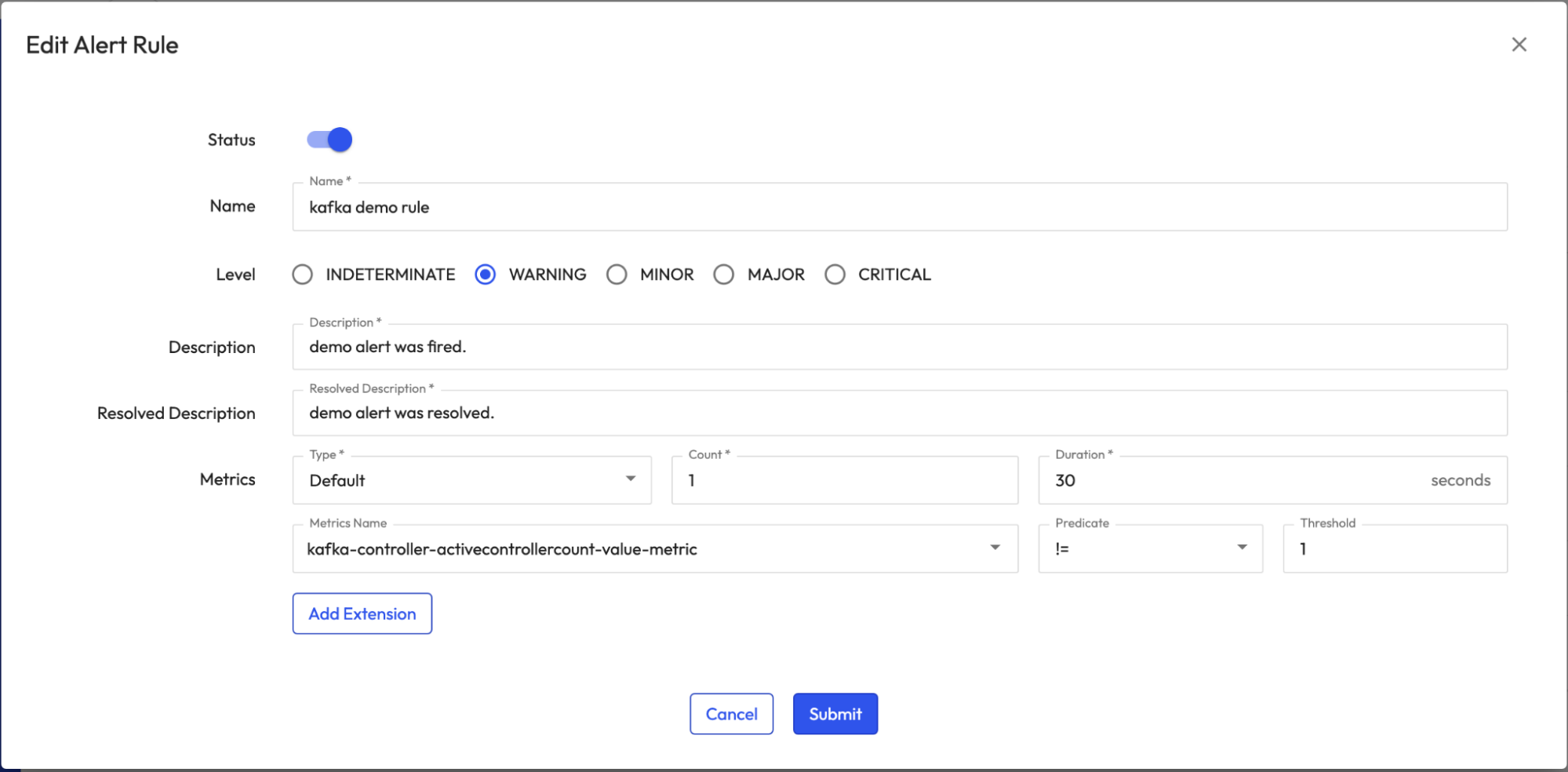Screen dimensions: 1568x772
Task: Submit the alert rule changes
Action: (835, 714)
